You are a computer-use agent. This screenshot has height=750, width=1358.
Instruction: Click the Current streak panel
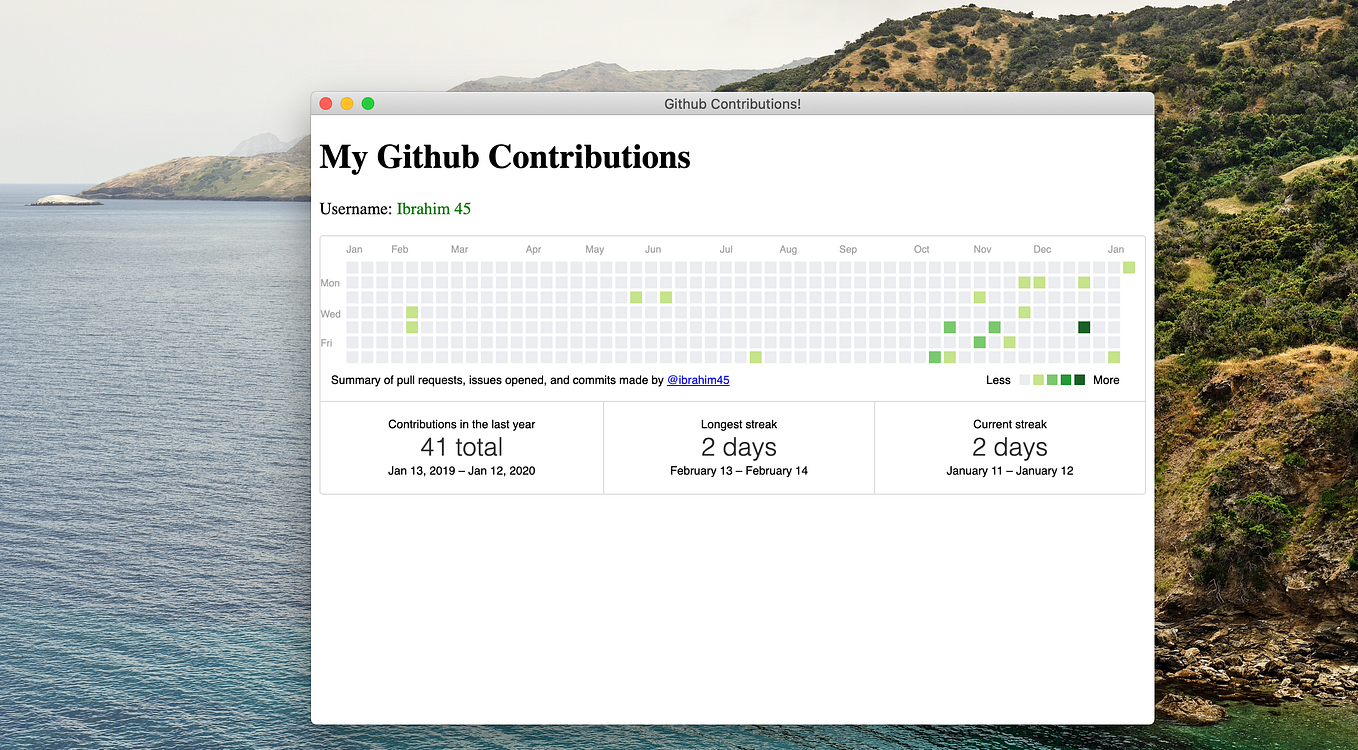pos(1009,447)
